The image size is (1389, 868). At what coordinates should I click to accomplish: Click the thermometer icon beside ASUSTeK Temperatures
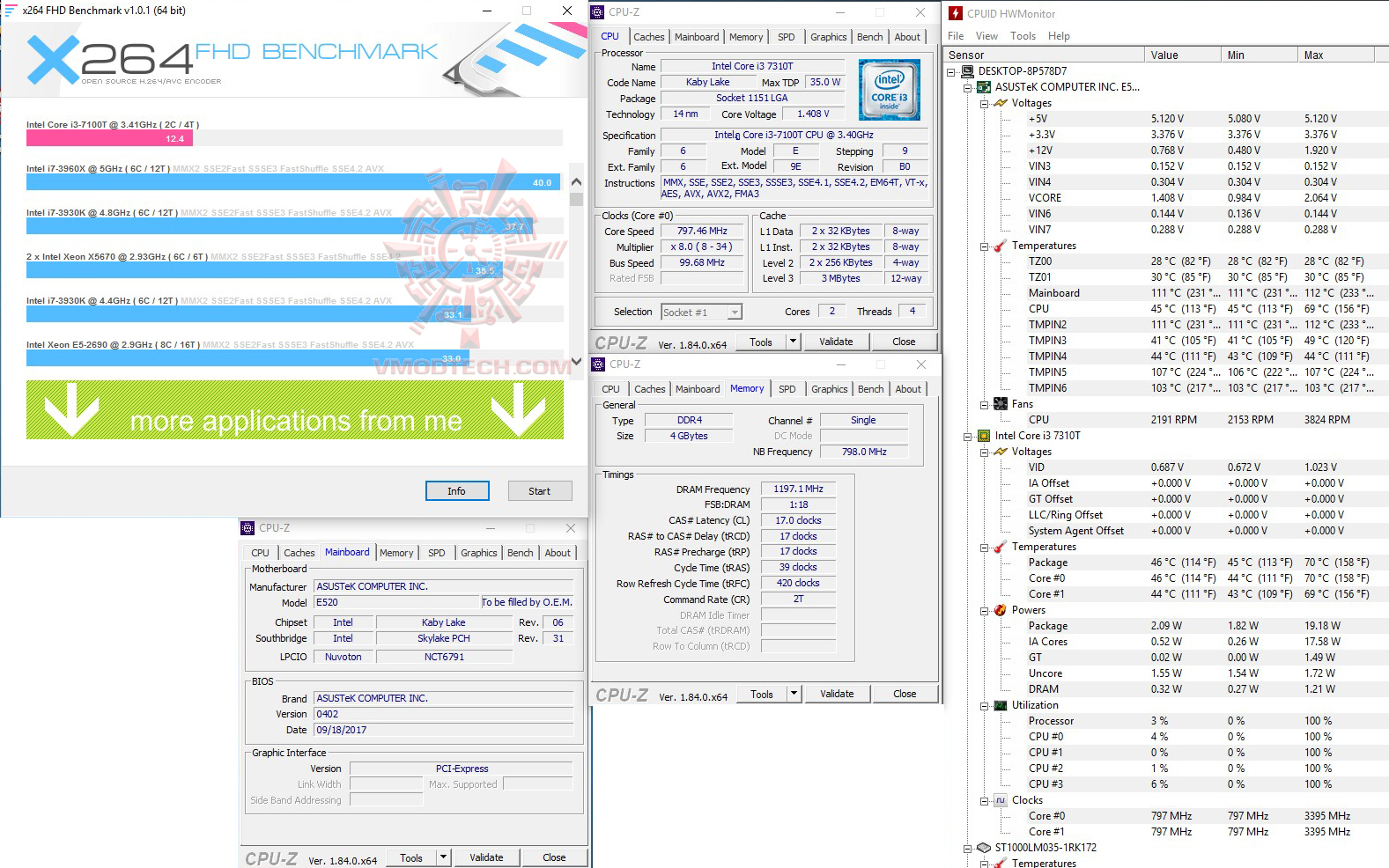pos(1001,246)
